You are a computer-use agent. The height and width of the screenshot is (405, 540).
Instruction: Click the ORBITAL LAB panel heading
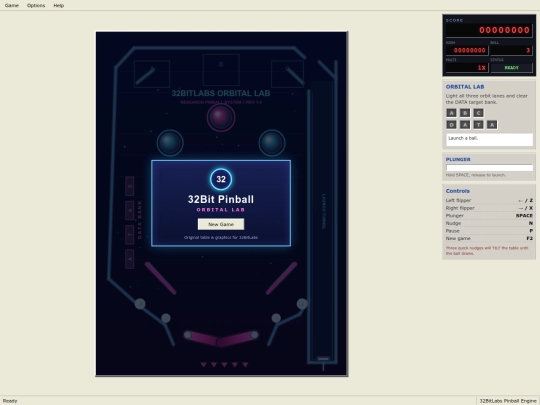[465, 87]
